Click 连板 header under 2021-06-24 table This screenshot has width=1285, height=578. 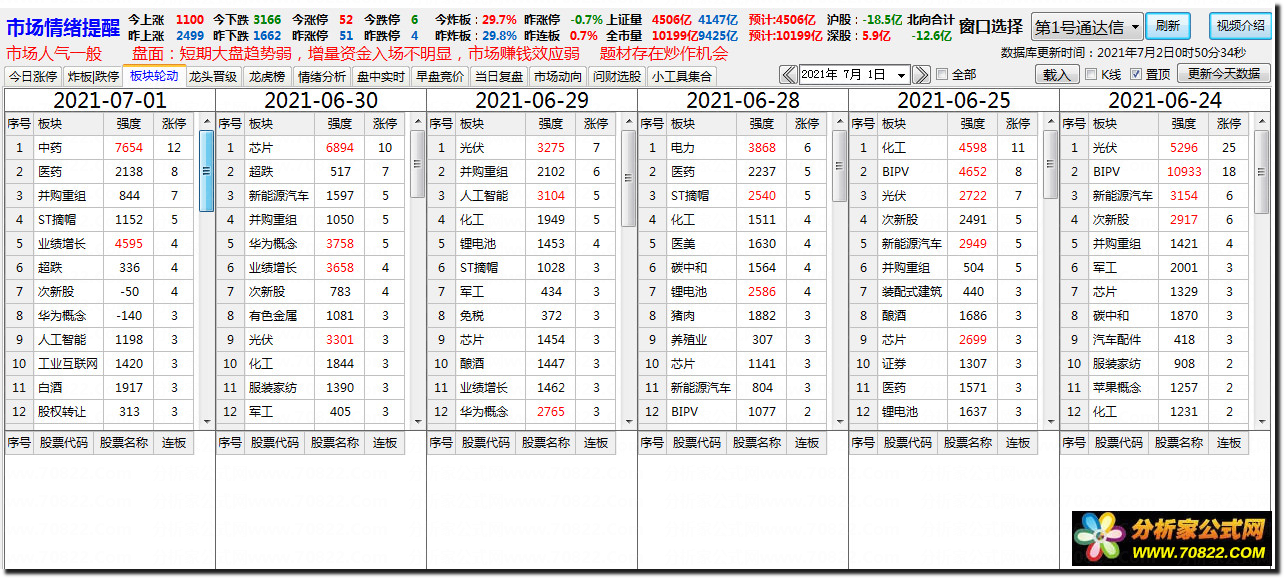click(1229, 442)
